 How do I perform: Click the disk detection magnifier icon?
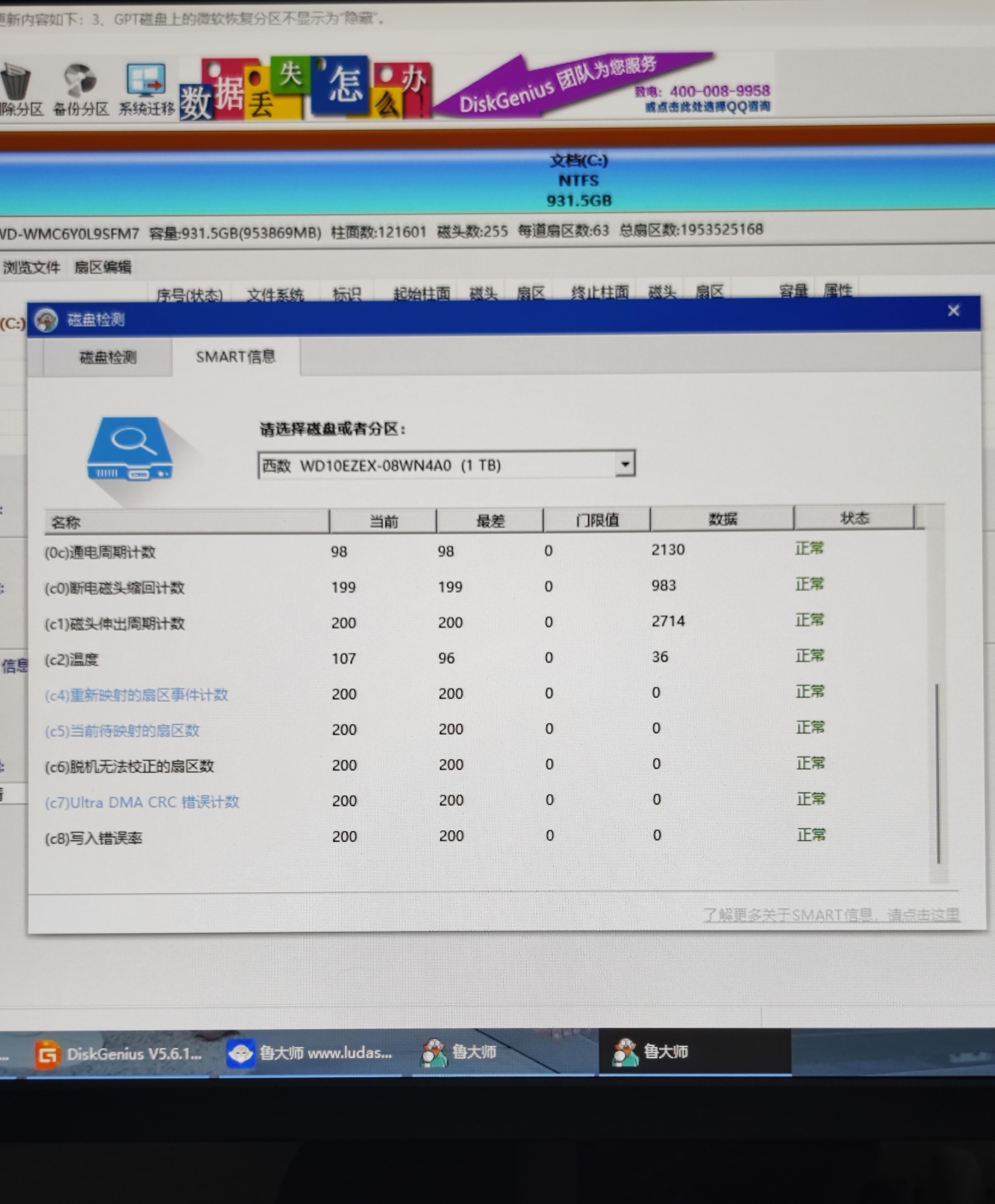(x=130, y=449)
